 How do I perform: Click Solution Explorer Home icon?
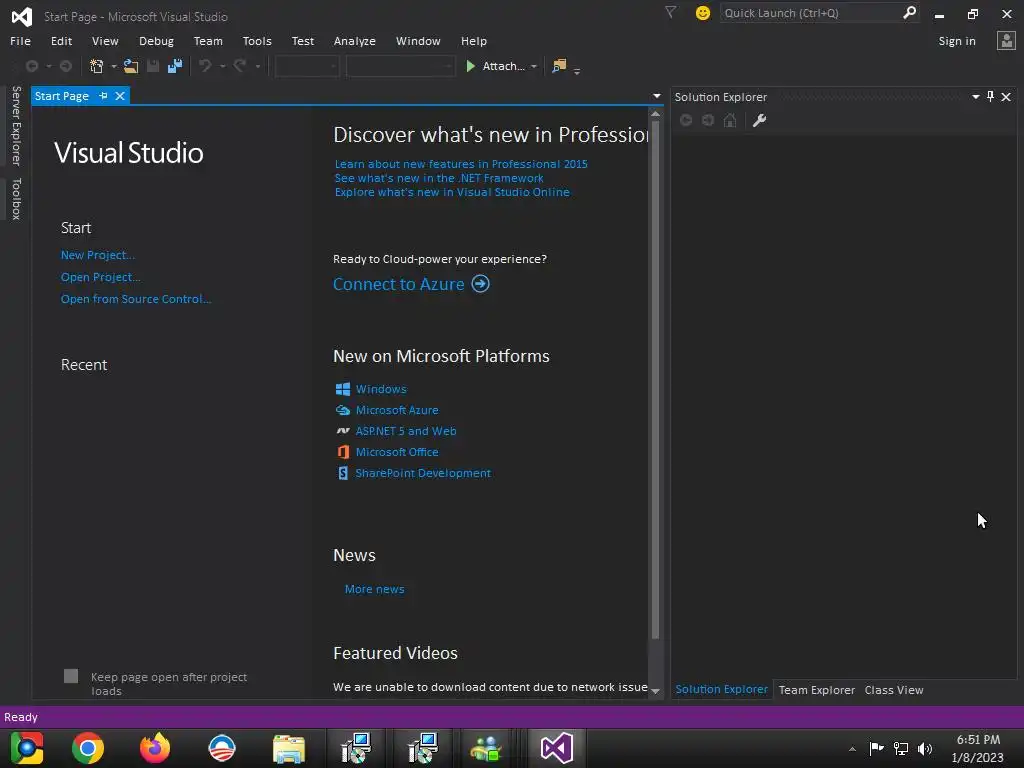730,120
